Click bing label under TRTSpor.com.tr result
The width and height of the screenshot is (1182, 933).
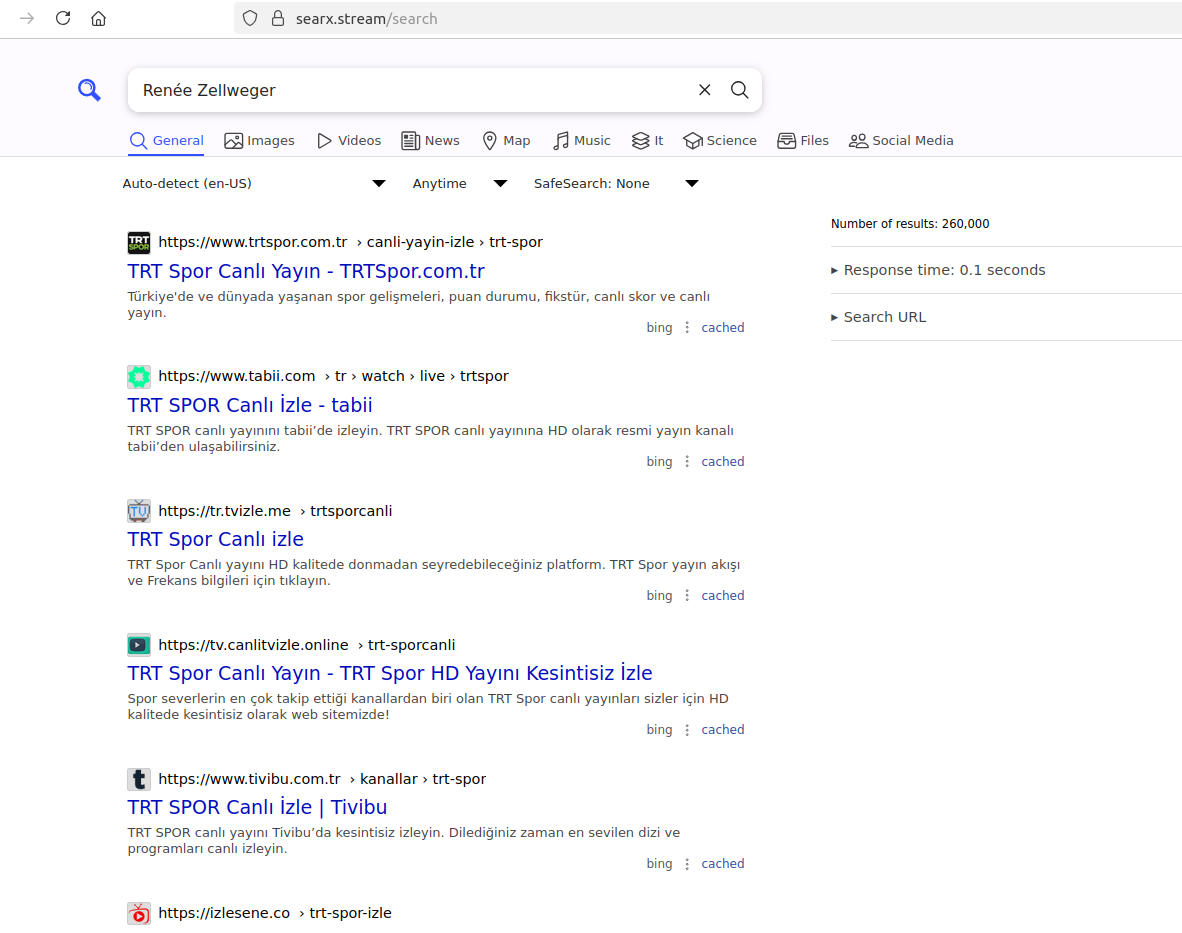(659, 328)
